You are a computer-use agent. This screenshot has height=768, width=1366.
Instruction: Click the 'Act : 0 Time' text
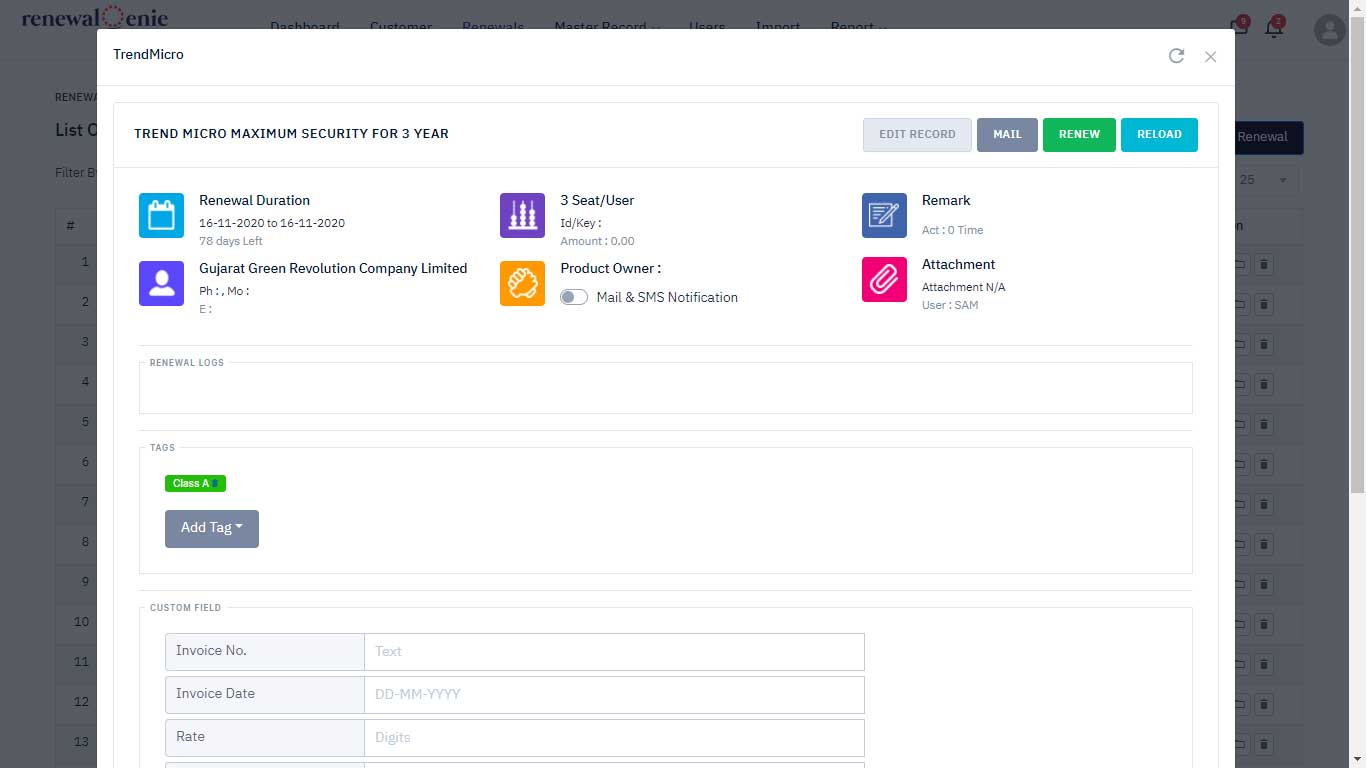952,230
